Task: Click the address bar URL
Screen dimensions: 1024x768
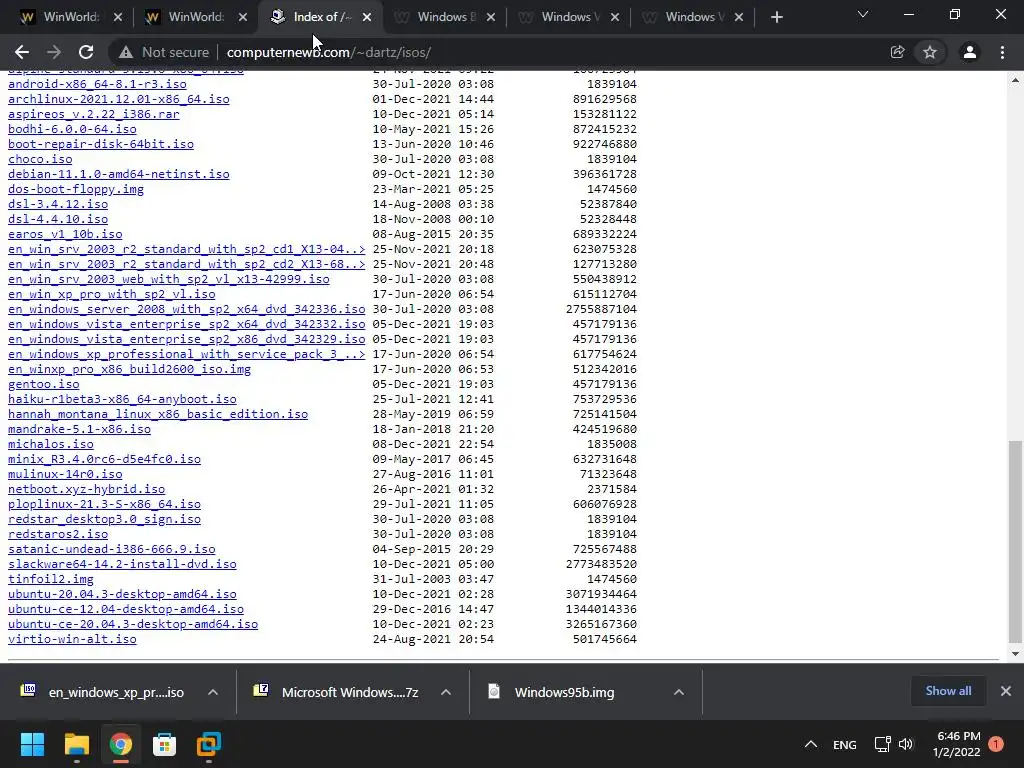Action: pos(328,52)
